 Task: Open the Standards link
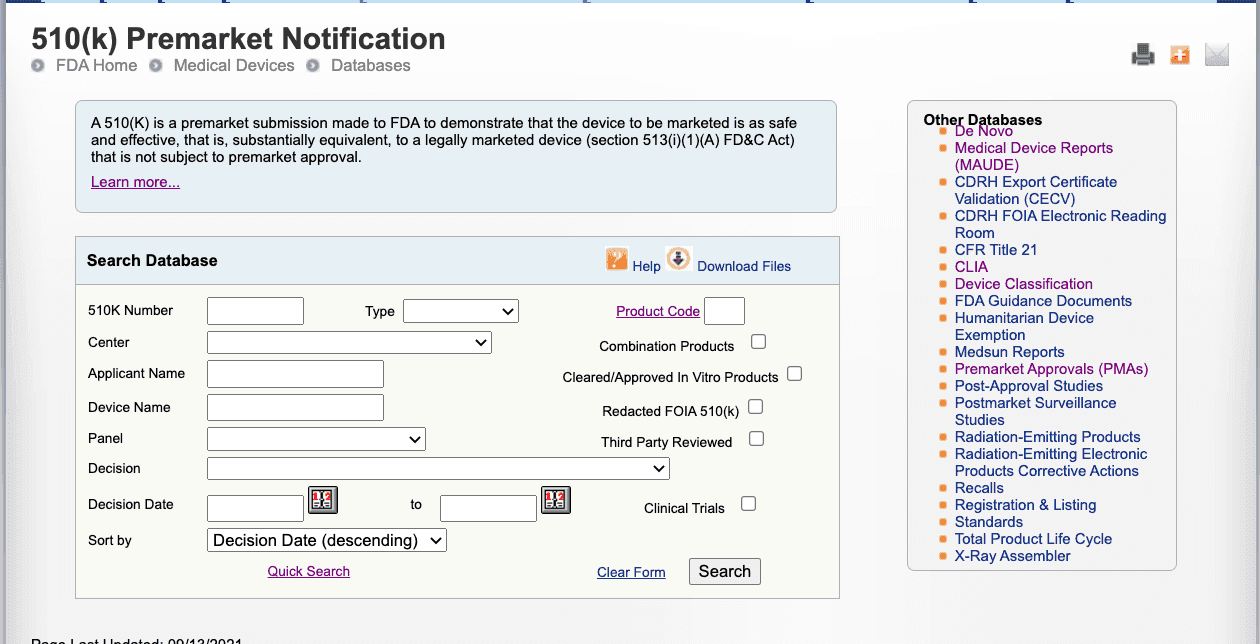point(989,522)
